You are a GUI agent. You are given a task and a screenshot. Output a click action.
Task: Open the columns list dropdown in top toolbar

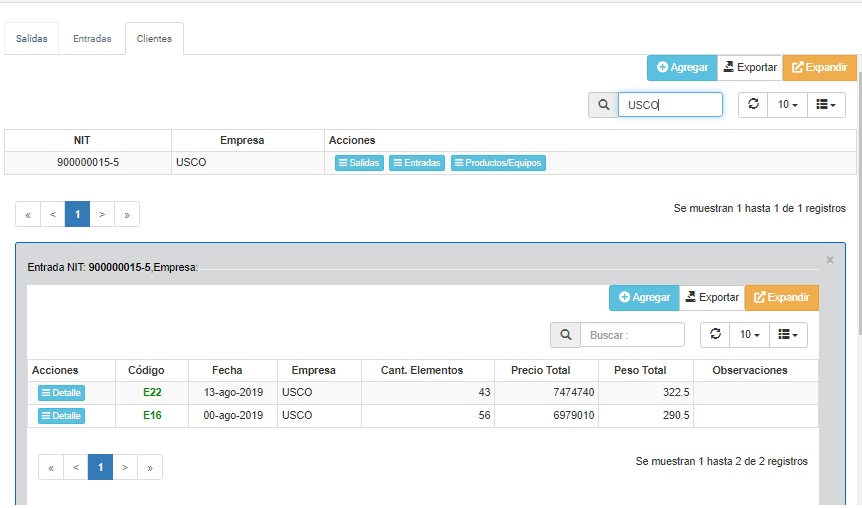pos(826,104)
